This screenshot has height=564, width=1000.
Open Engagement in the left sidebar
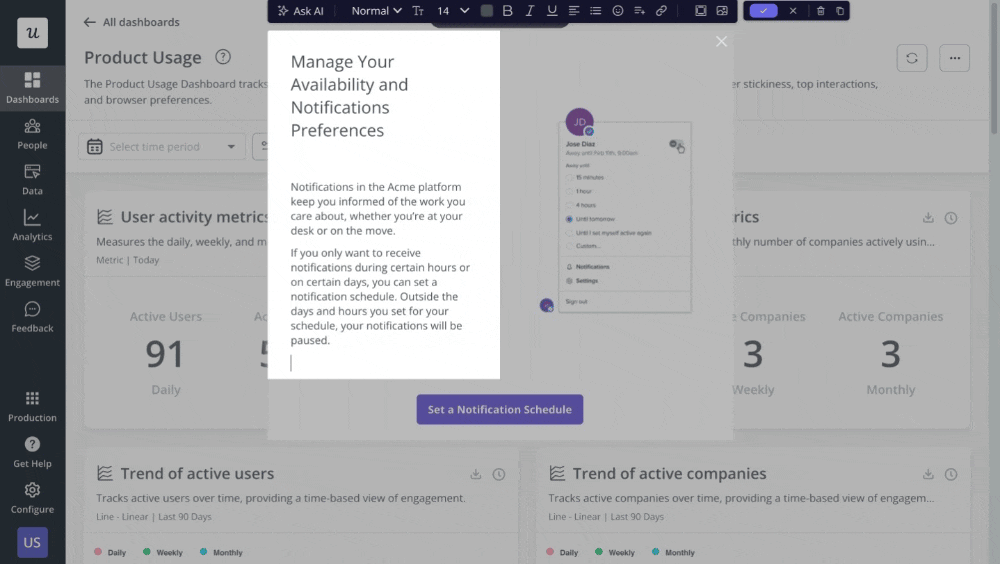32,271
